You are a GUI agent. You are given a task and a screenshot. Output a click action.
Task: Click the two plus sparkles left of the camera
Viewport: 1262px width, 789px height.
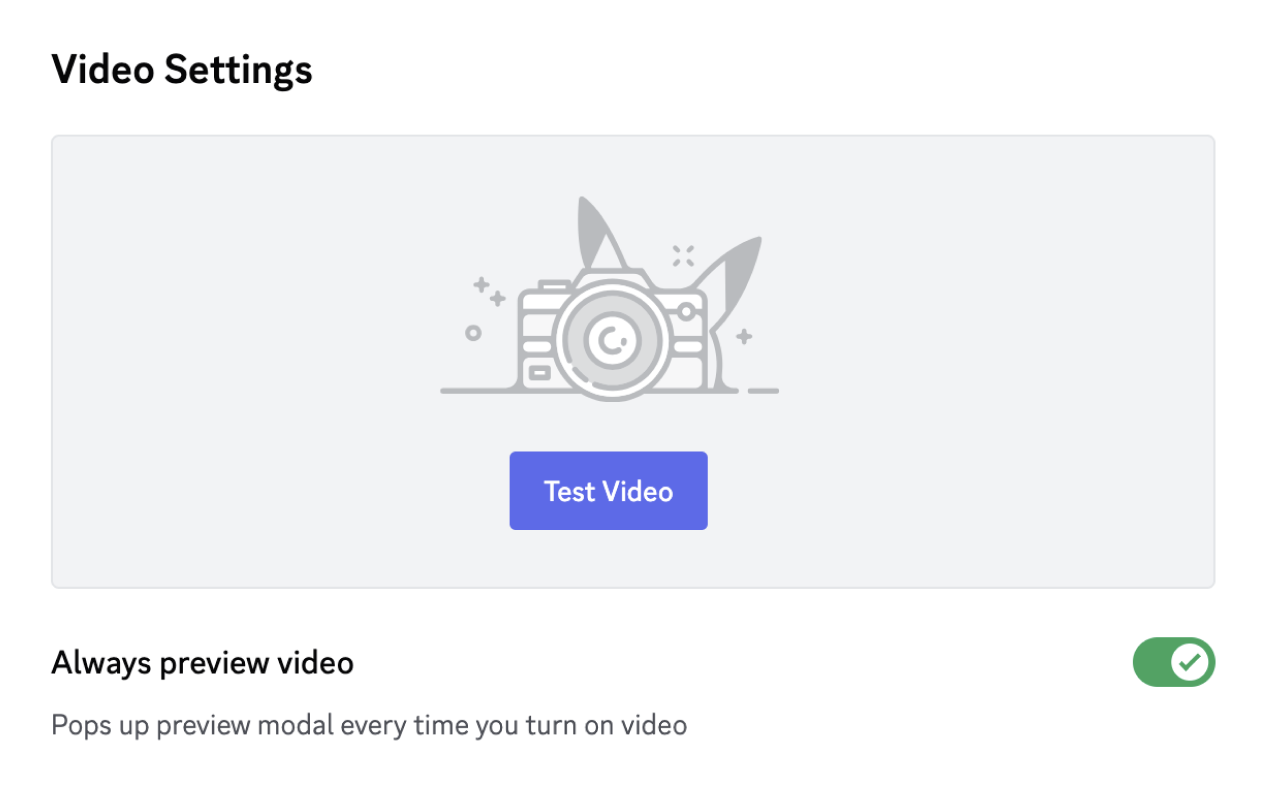click(x=489, y=291)
